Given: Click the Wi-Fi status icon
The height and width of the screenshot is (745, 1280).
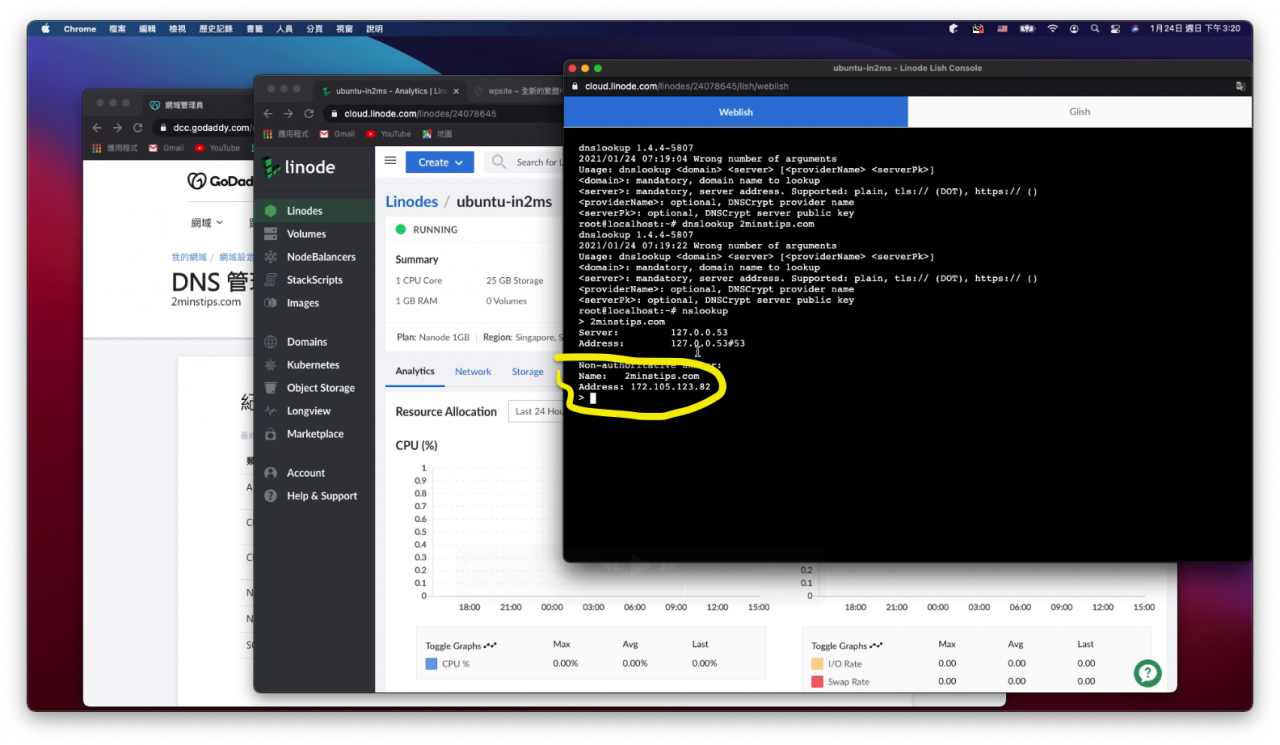Looking at the screenshot, I should [1052, 29].
